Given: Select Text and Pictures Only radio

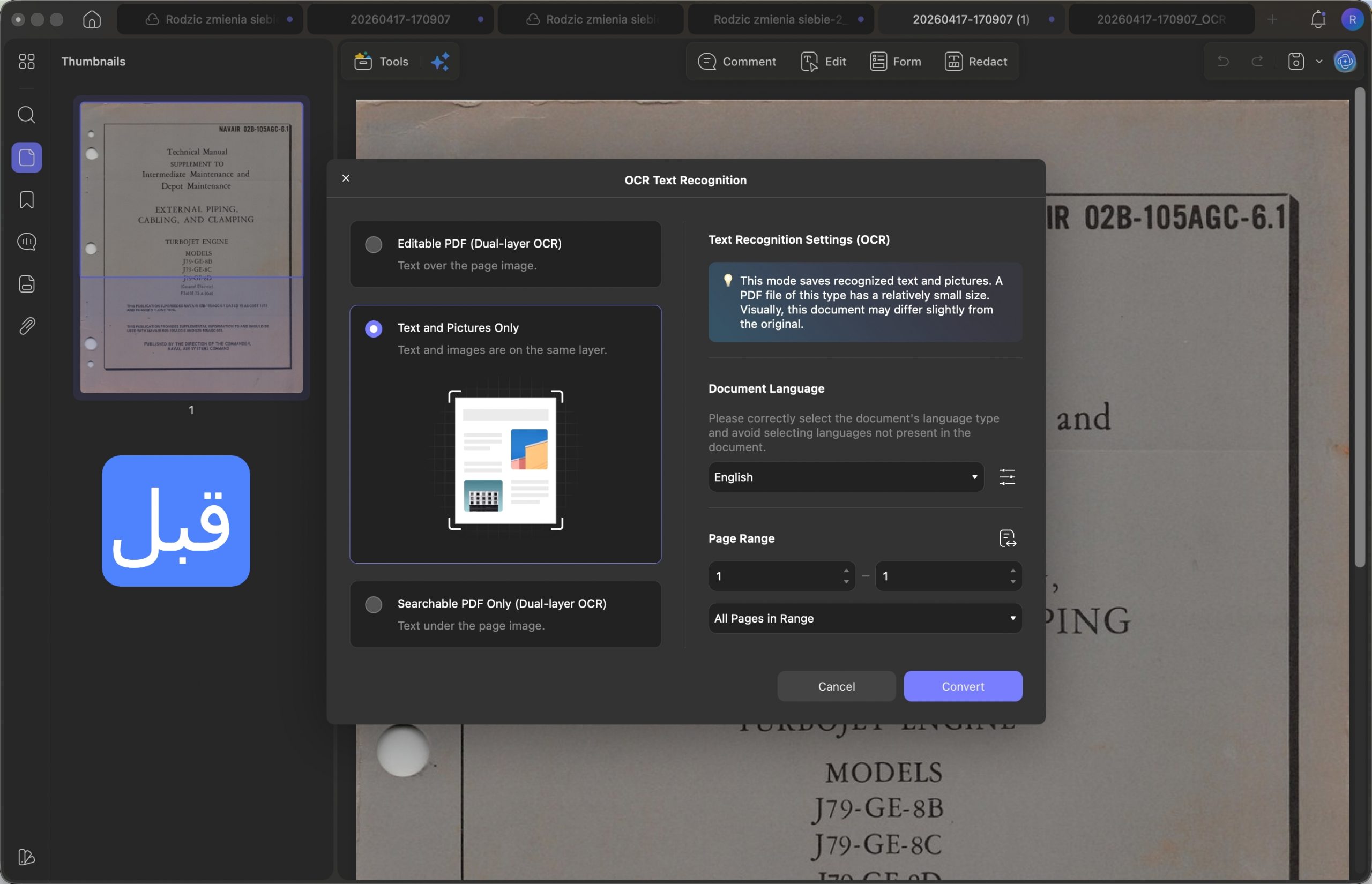Looking at the screenshot, I should point(373,329).
